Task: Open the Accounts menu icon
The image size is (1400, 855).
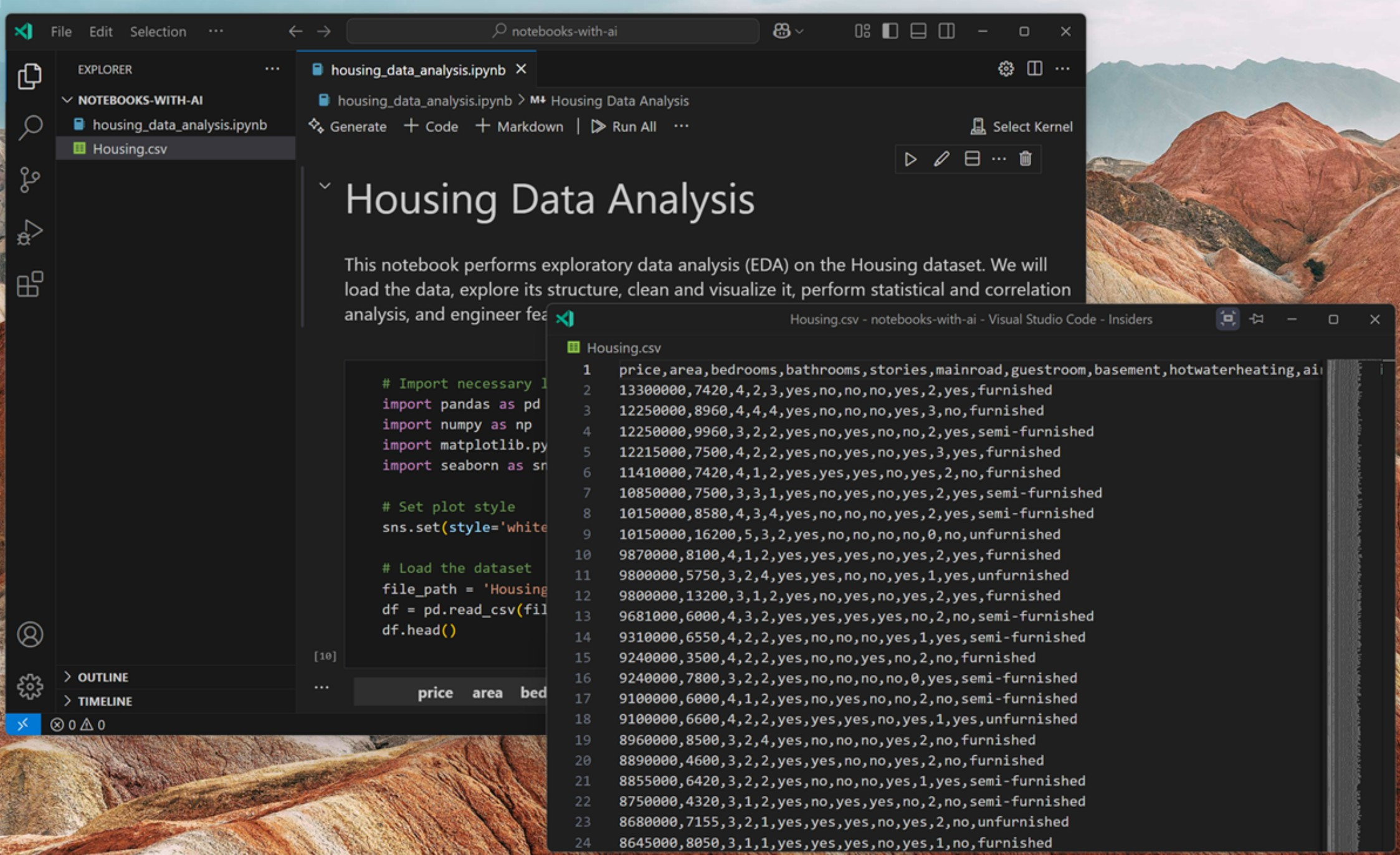Action: pyautogui.click(x=29, y=634)
